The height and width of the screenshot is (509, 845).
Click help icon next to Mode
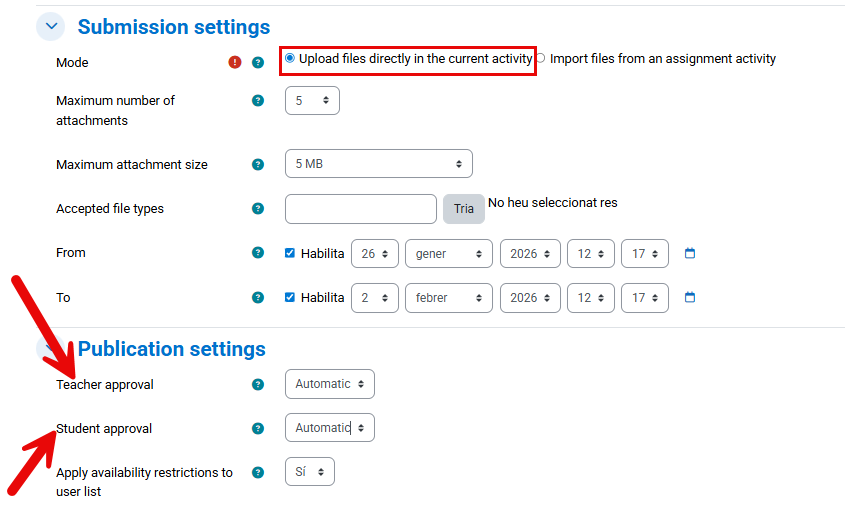(x=258, y=62)
